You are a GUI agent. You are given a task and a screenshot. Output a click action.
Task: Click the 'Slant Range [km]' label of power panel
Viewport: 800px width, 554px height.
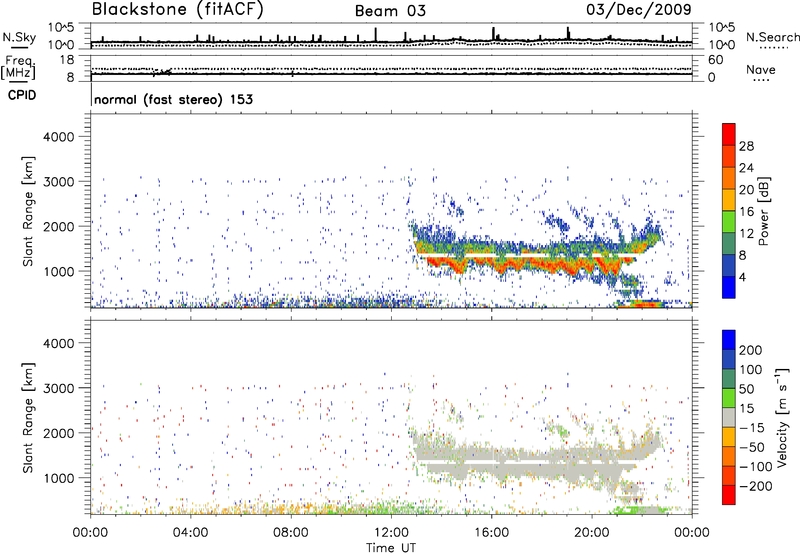pyautogui.click(x=28, y=211)
